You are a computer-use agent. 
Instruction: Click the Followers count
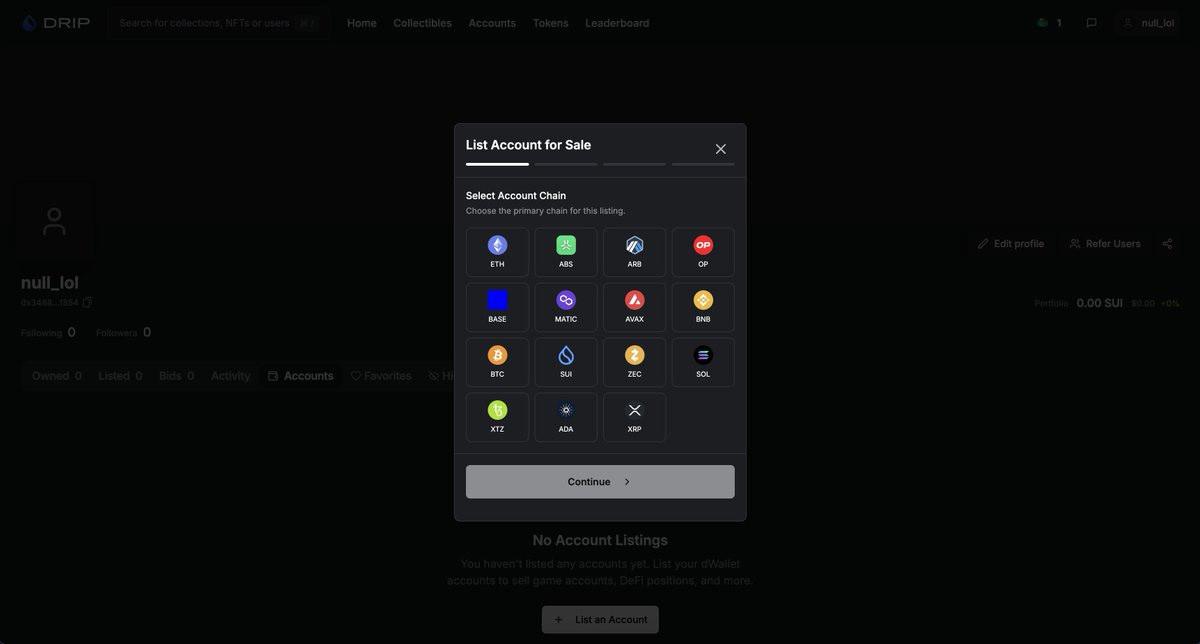coord(124,333)
